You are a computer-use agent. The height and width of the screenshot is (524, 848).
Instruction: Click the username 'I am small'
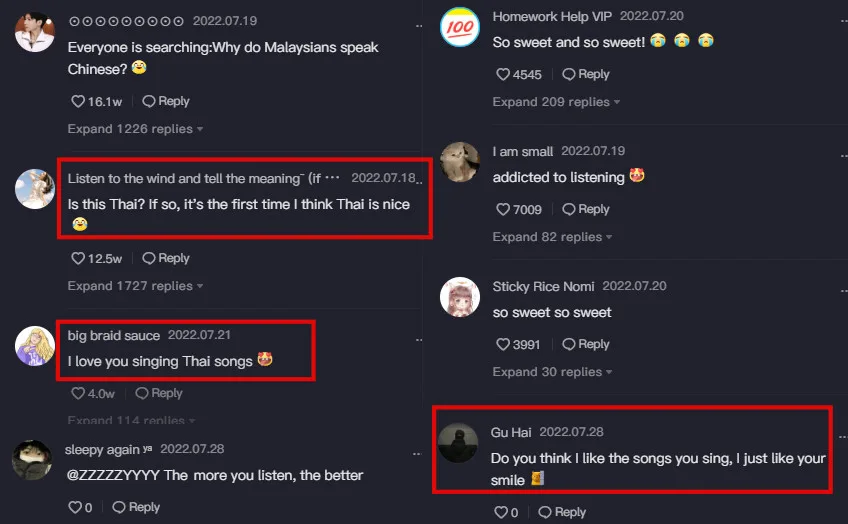click(522, 151)
